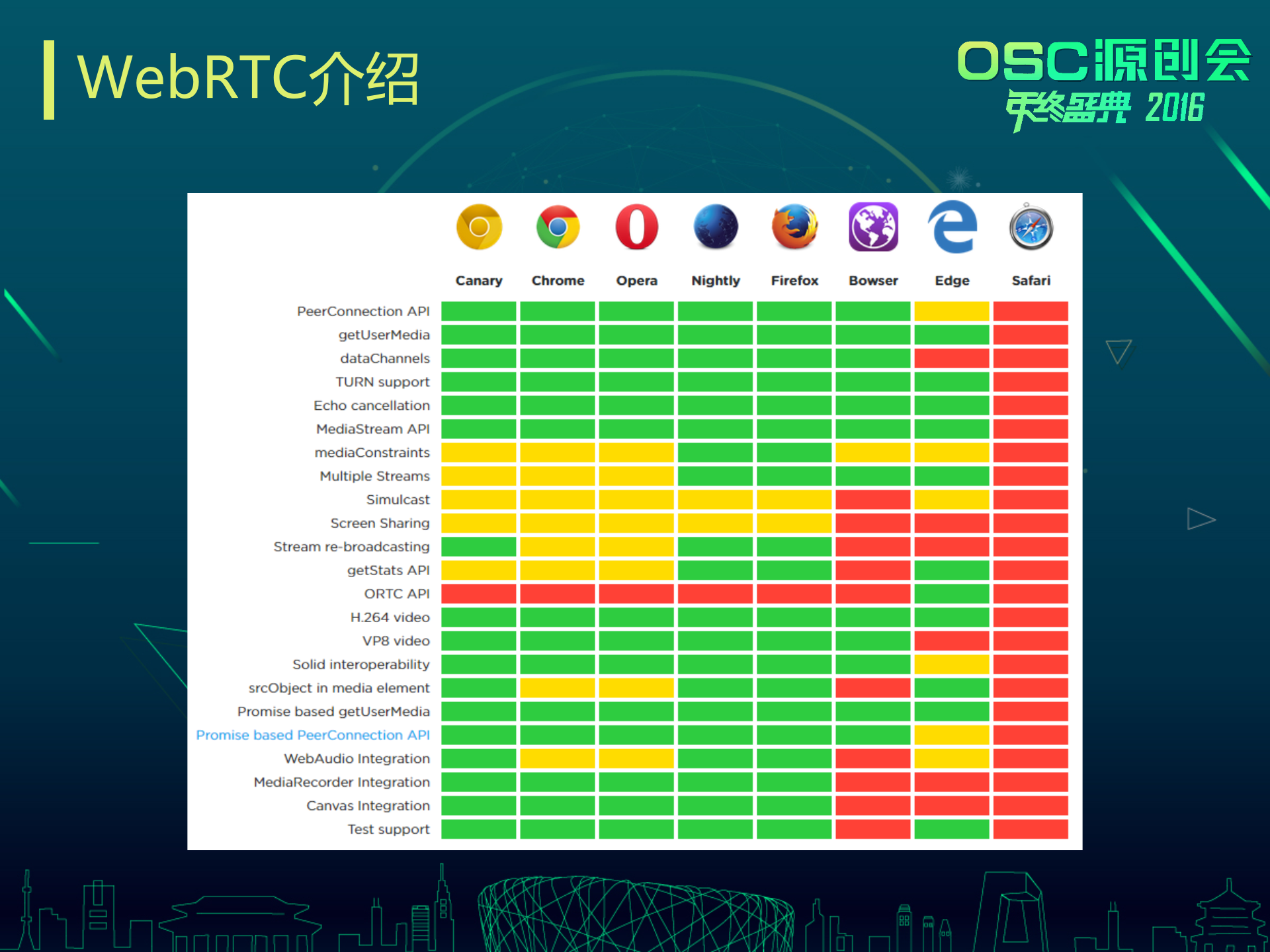Select the Chrome browser icon

558,227
